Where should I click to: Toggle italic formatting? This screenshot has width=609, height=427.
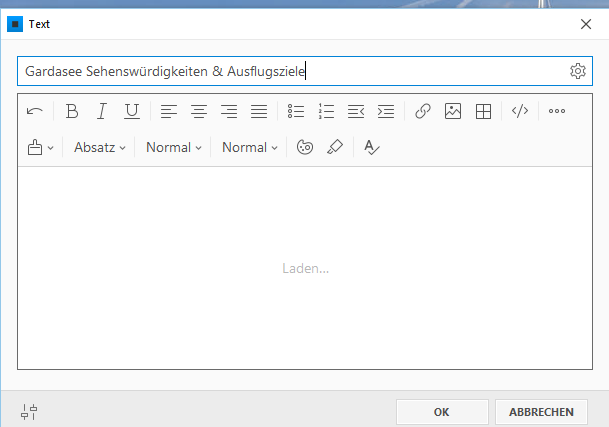pyautogui.click(x=102, y=112)
